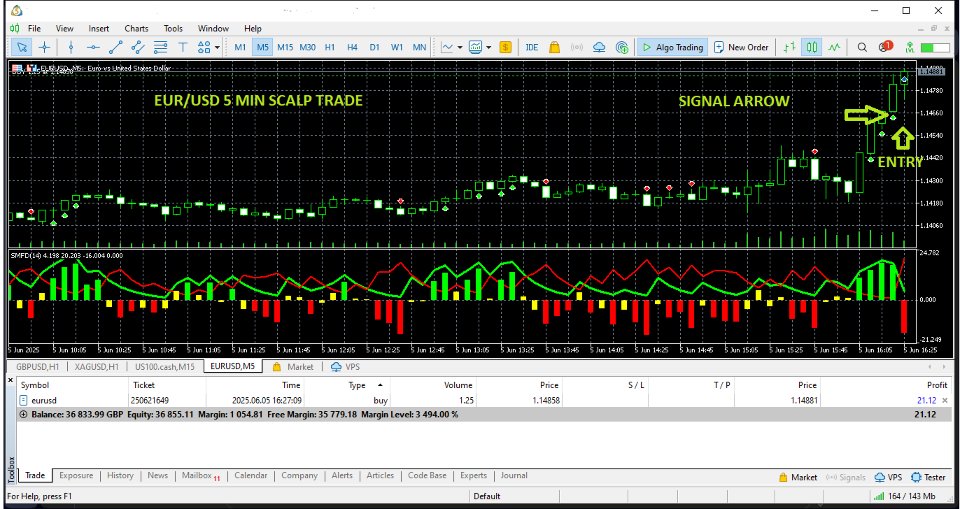The width and height of the screenshot is (960, 509).
Task: Open the Experts toolbox tab
Action: click(473, 475)
